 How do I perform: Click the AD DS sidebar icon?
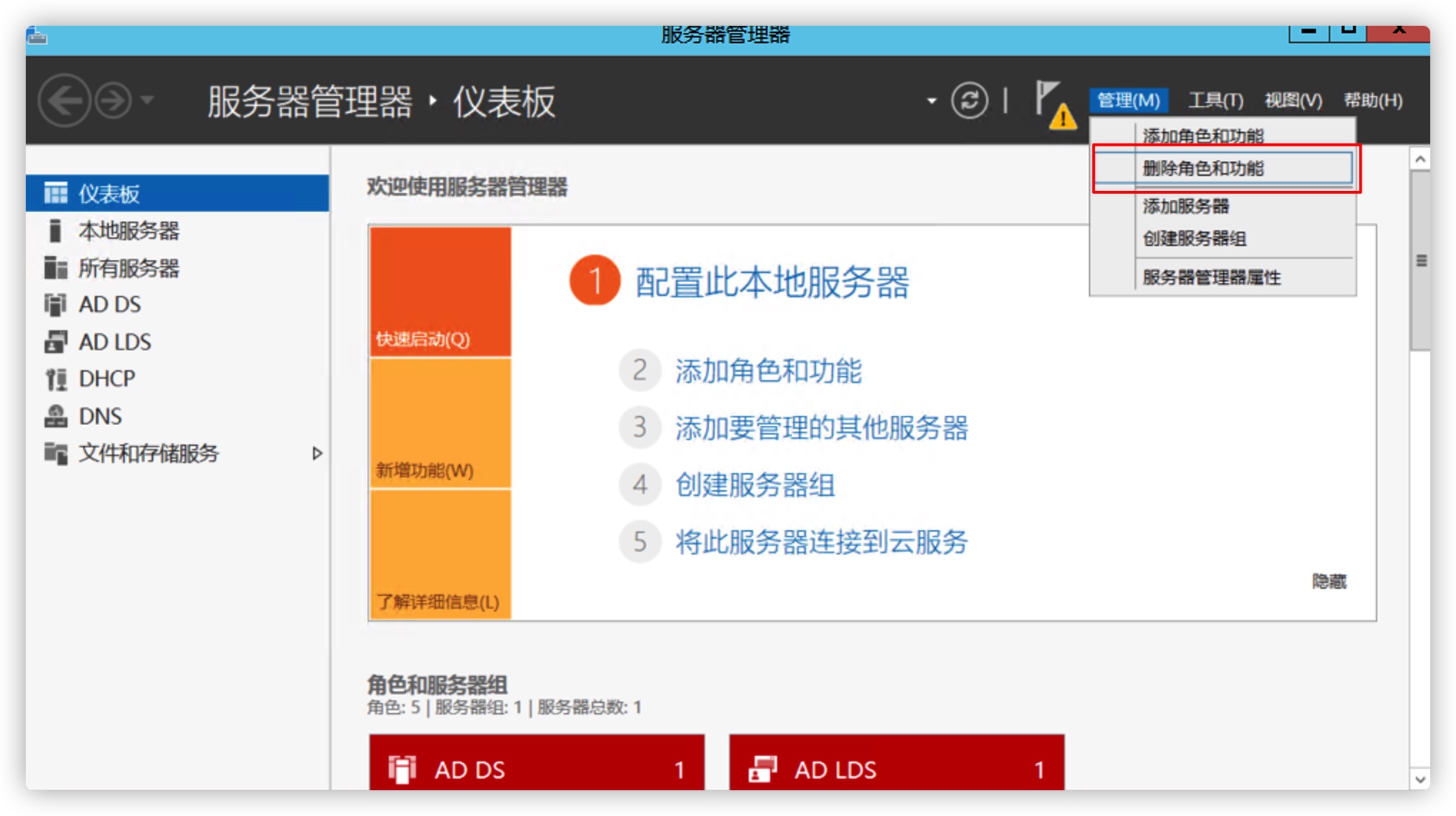point(56,304)
